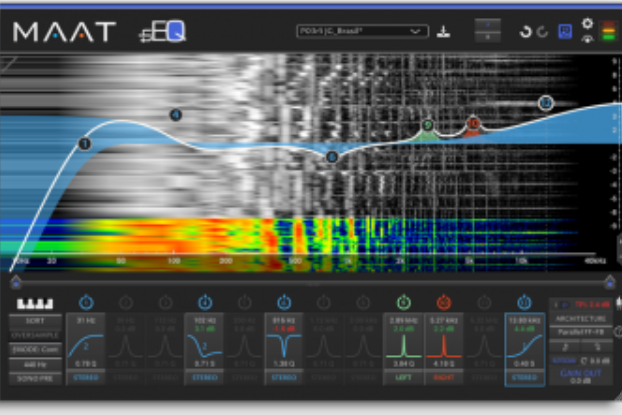Screen dimensions: 622x415
Task: Click the red-yellow-green indicator lights
Action: pos(609,30)
